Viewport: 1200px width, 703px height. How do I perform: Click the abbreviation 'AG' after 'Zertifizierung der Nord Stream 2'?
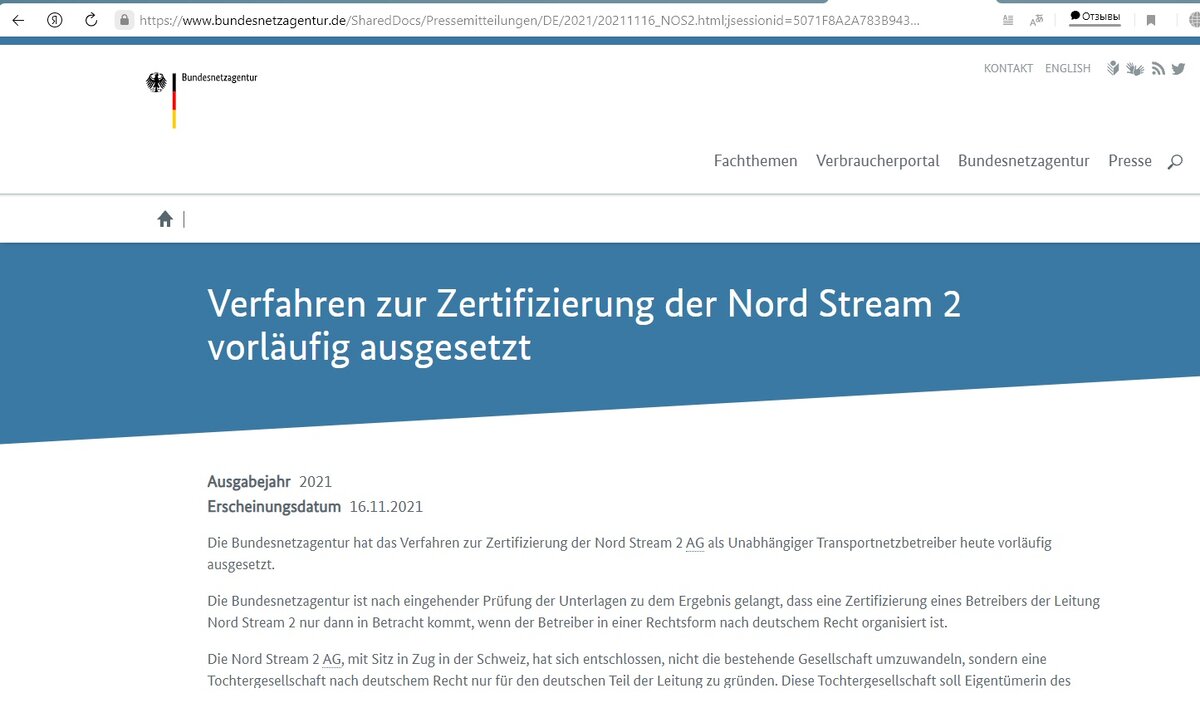(x=695, y=543)
